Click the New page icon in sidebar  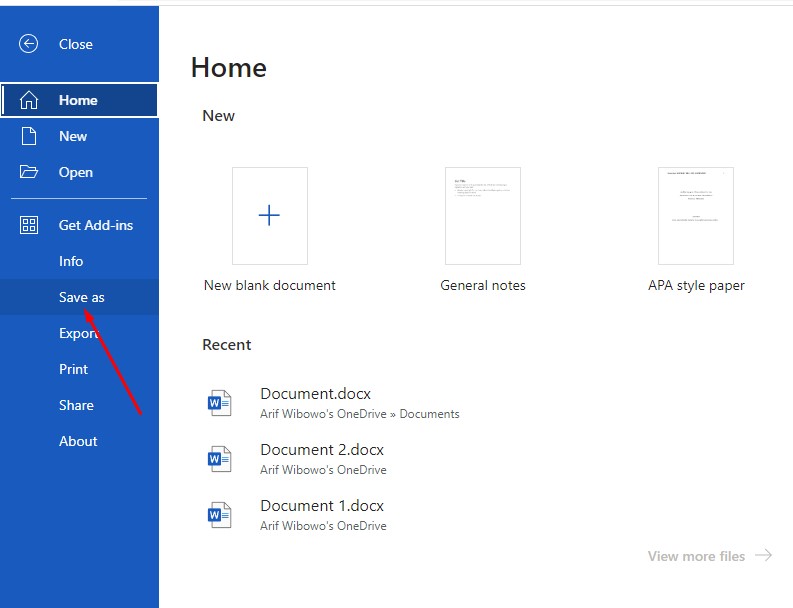tap(29, 136)
